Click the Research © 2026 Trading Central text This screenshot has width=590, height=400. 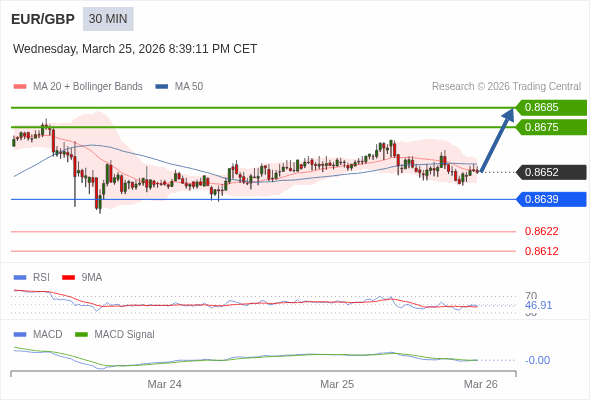(506, 87)
